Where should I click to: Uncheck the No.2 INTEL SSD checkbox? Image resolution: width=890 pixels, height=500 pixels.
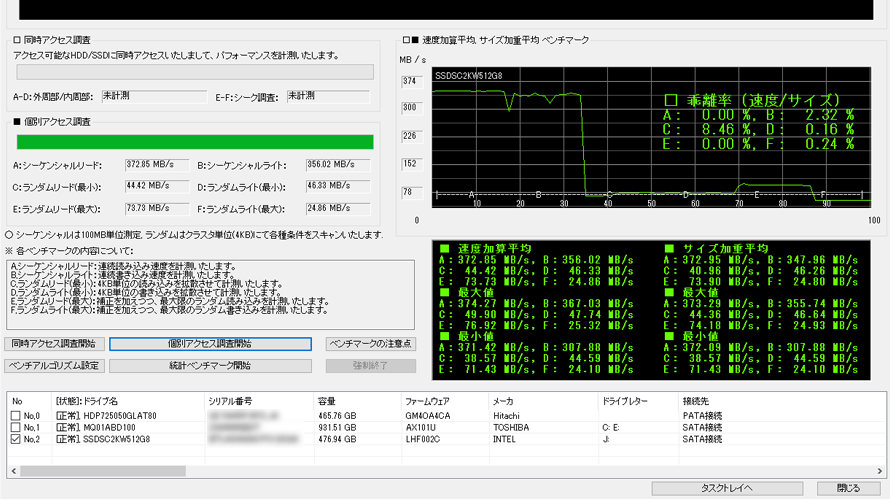15,439
